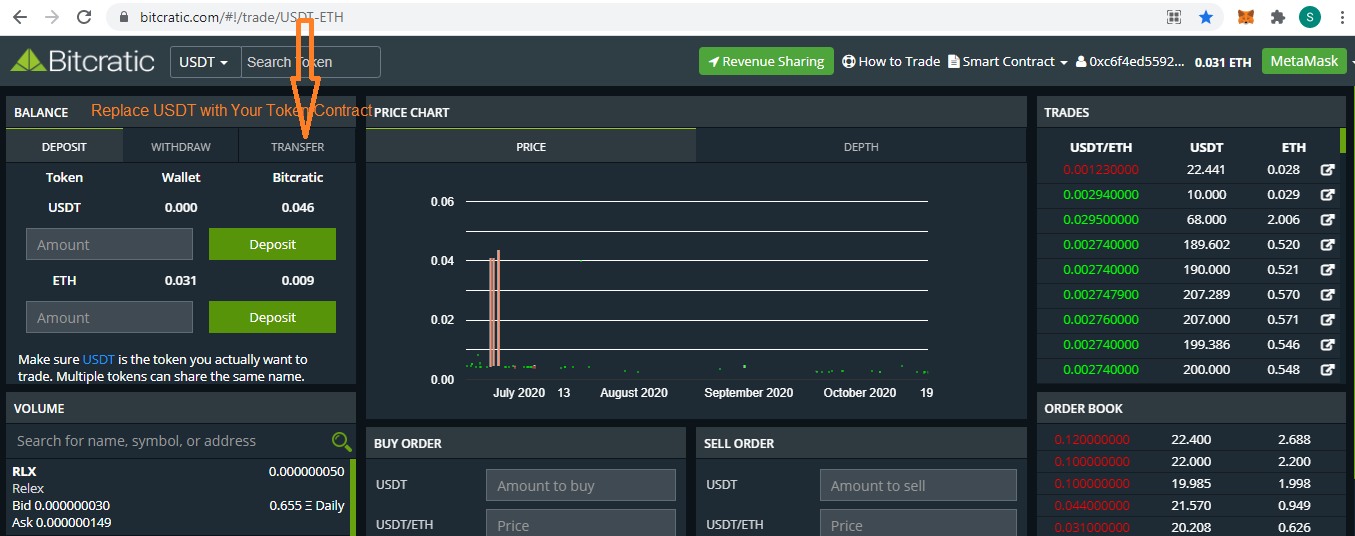
Task: Open Chrome three-dot menu
Action: (1341, 17)
